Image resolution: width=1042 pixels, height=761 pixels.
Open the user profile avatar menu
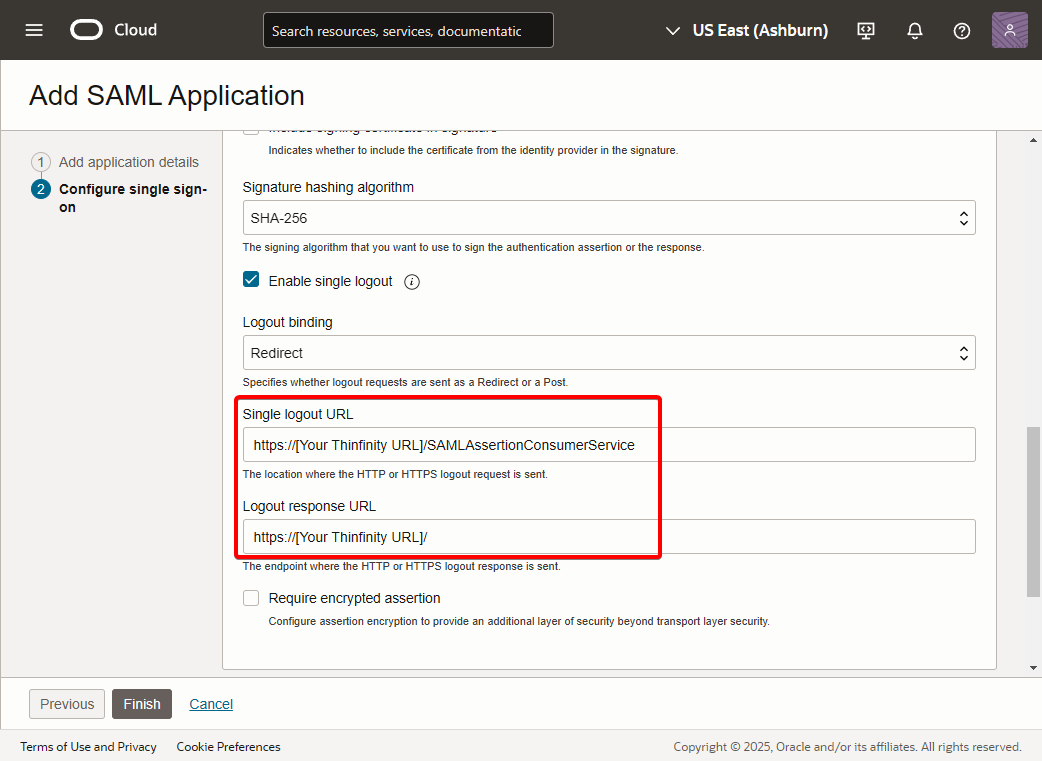[1009, 30]
